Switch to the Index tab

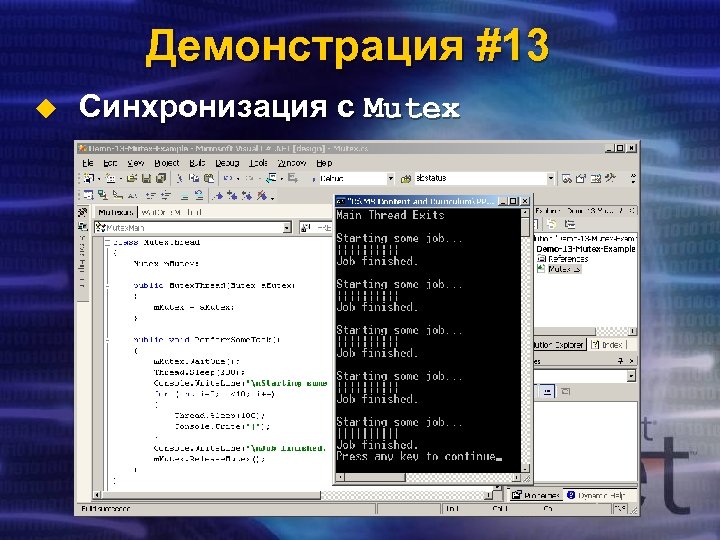coord(607,344)
